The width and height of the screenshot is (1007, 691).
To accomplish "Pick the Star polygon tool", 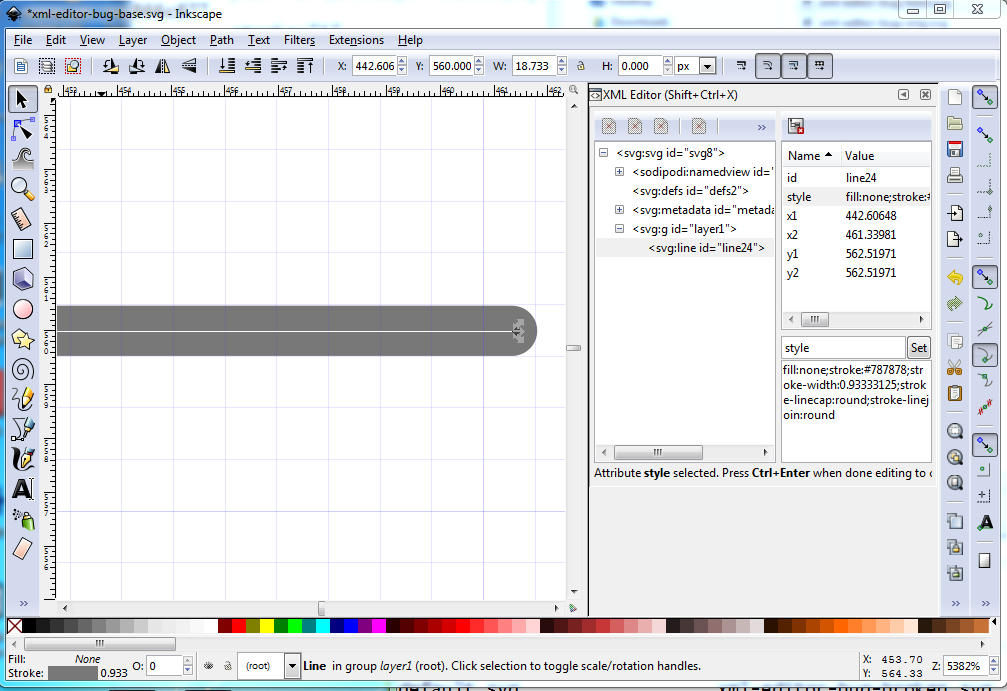I will 22,339.
